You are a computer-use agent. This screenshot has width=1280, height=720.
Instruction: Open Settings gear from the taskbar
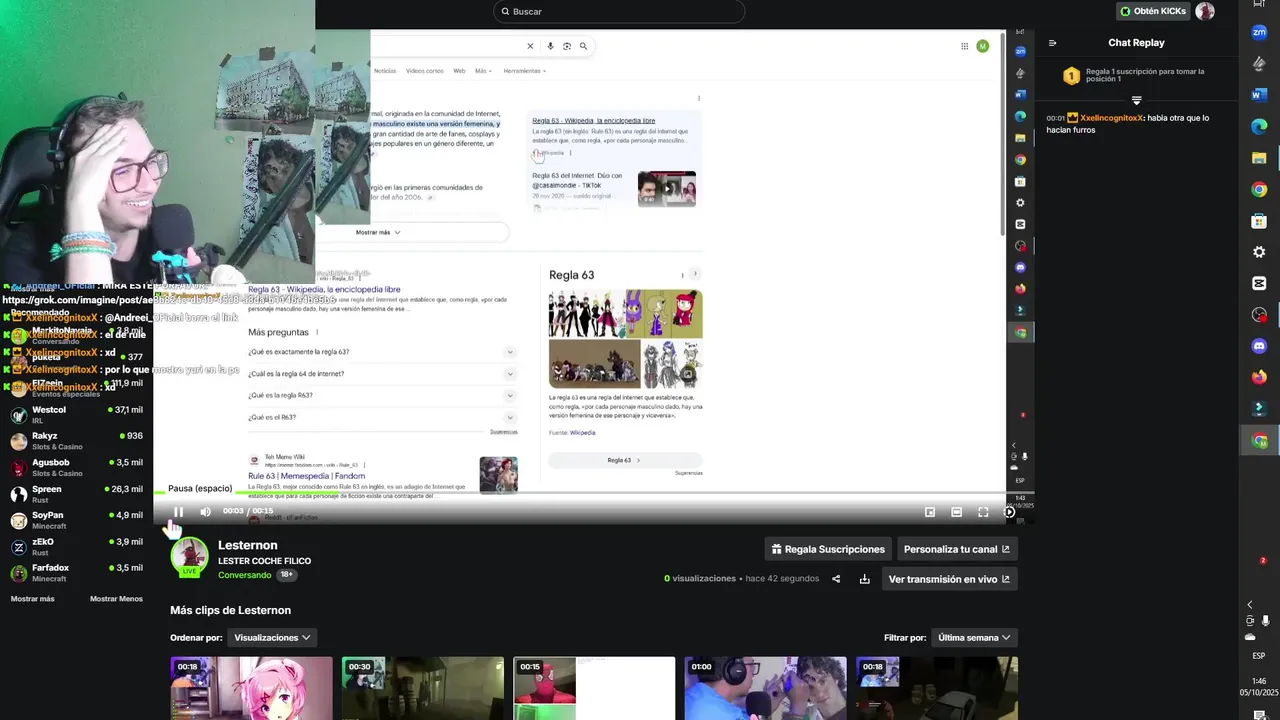(1259, 252)
